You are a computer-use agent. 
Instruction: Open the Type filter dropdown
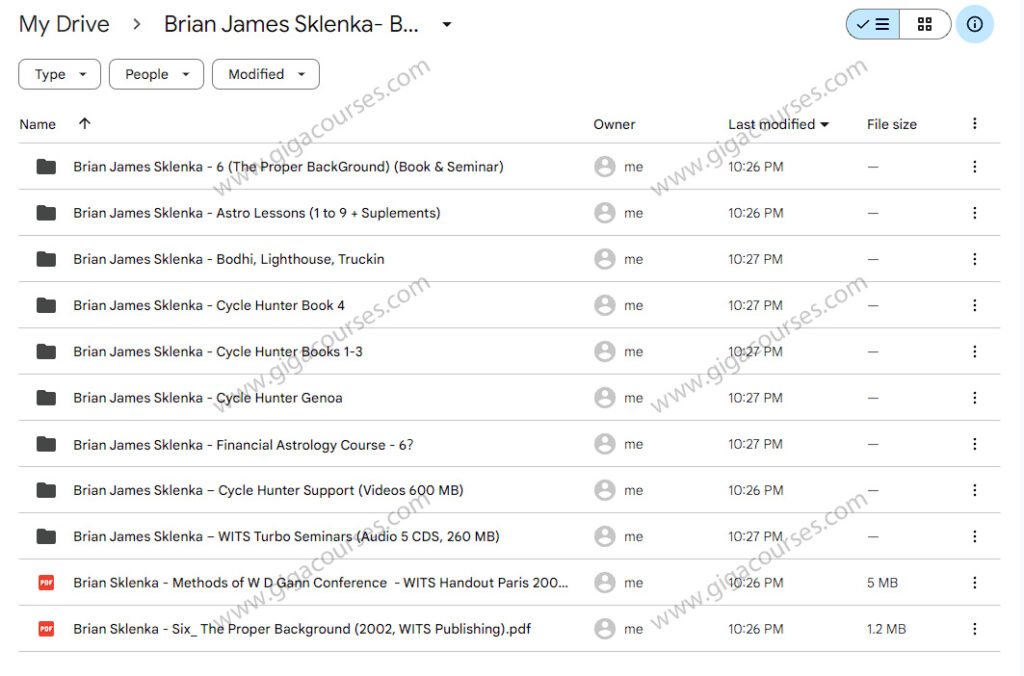click(59, 74)
